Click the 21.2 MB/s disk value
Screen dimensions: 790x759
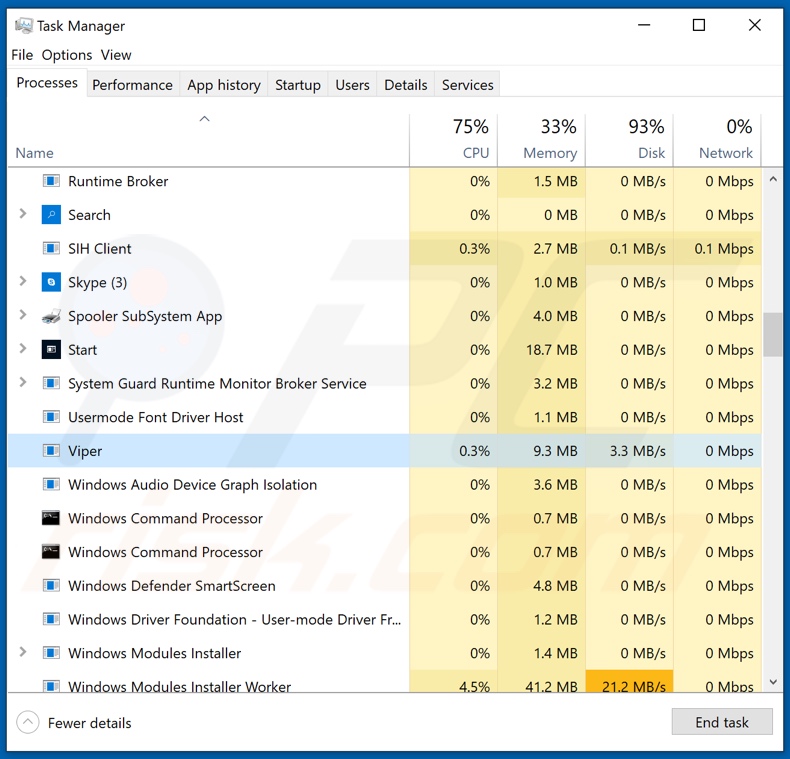point(633,686)
